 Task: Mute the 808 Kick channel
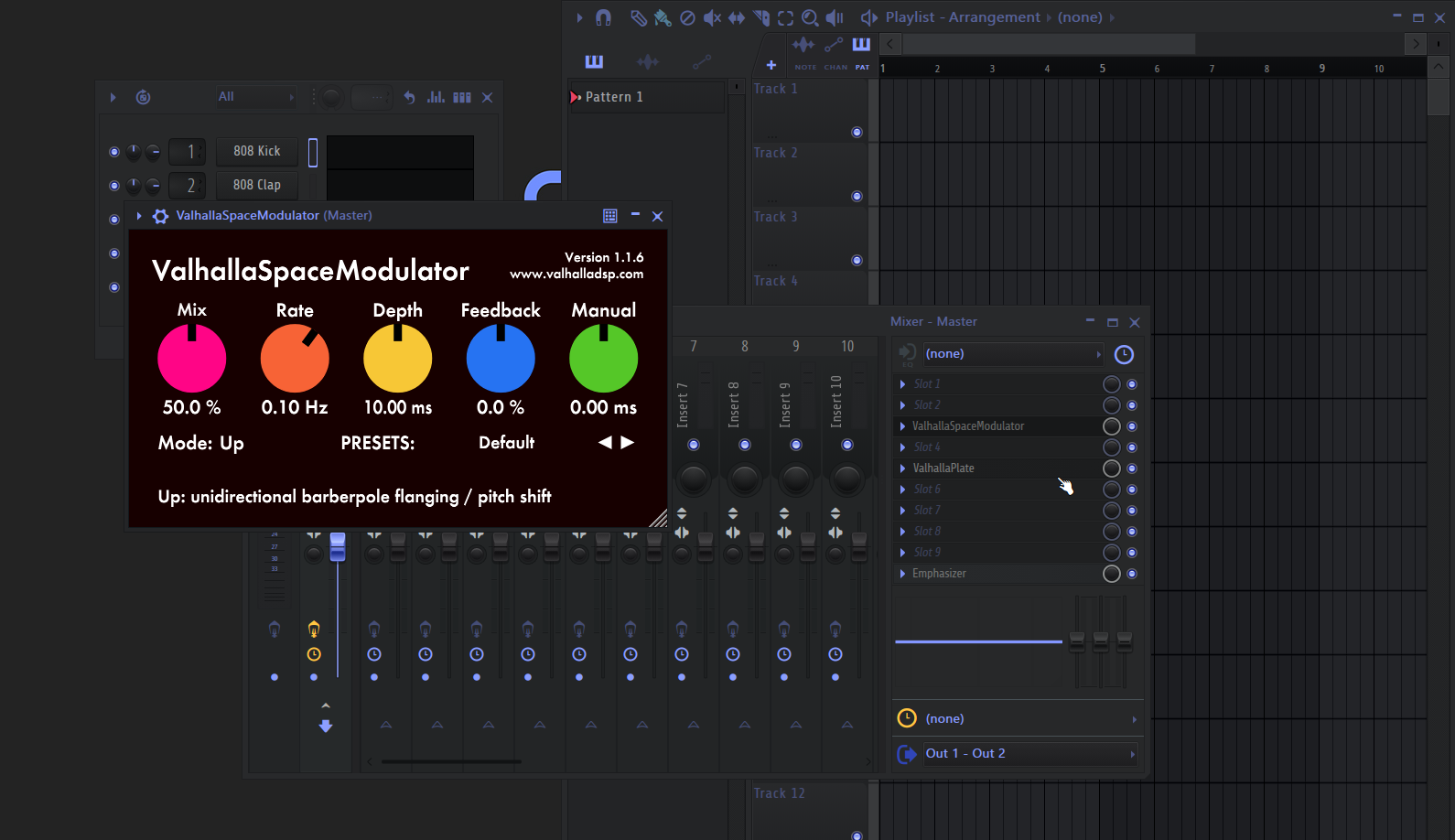tap(114, 152)
